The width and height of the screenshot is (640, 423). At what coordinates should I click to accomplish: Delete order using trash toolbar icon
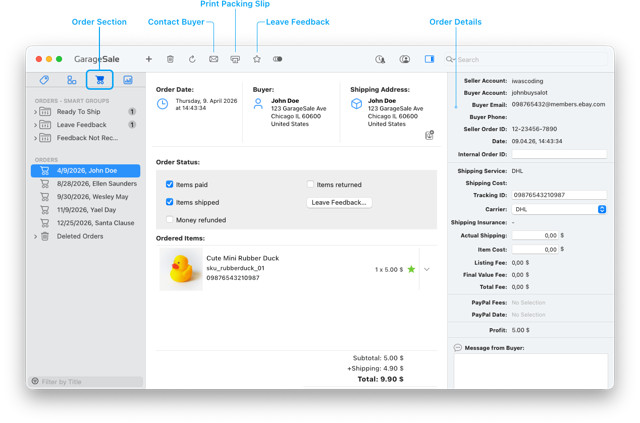170,59
